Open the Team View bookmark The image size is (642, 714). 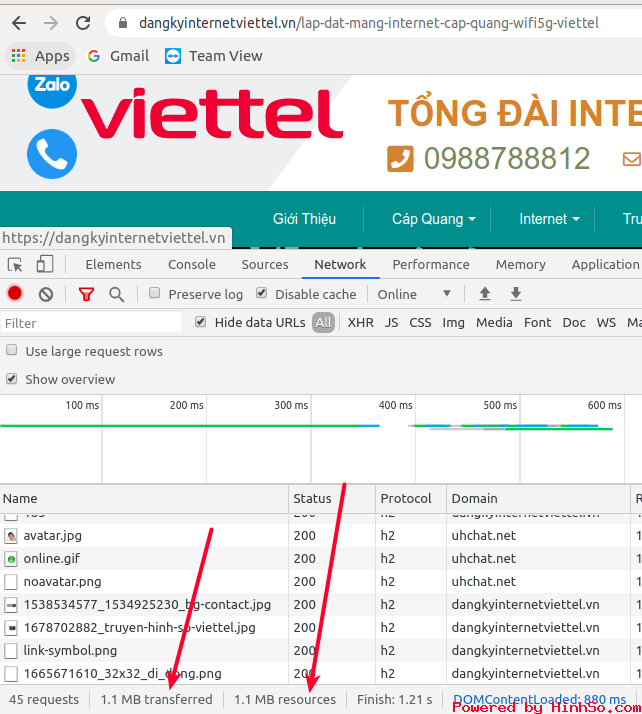pyautogui.click(x=214, y=56)
